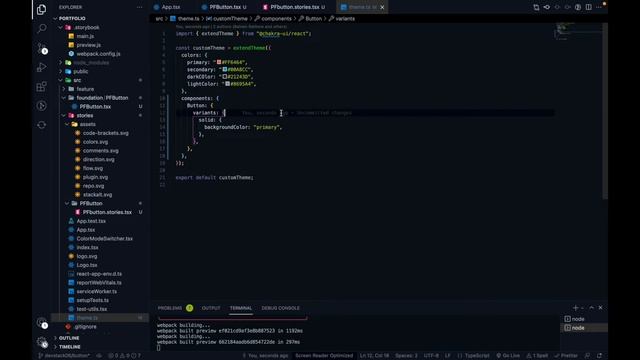Open App.test.tsx in the explorer
The height and width of the screenshot is (360, 640).
tap(91, 221)
